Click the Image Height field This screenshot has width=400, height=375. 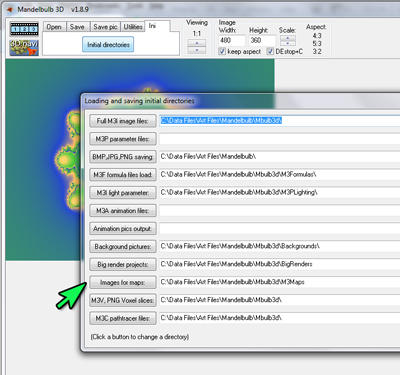pos(262,40)
